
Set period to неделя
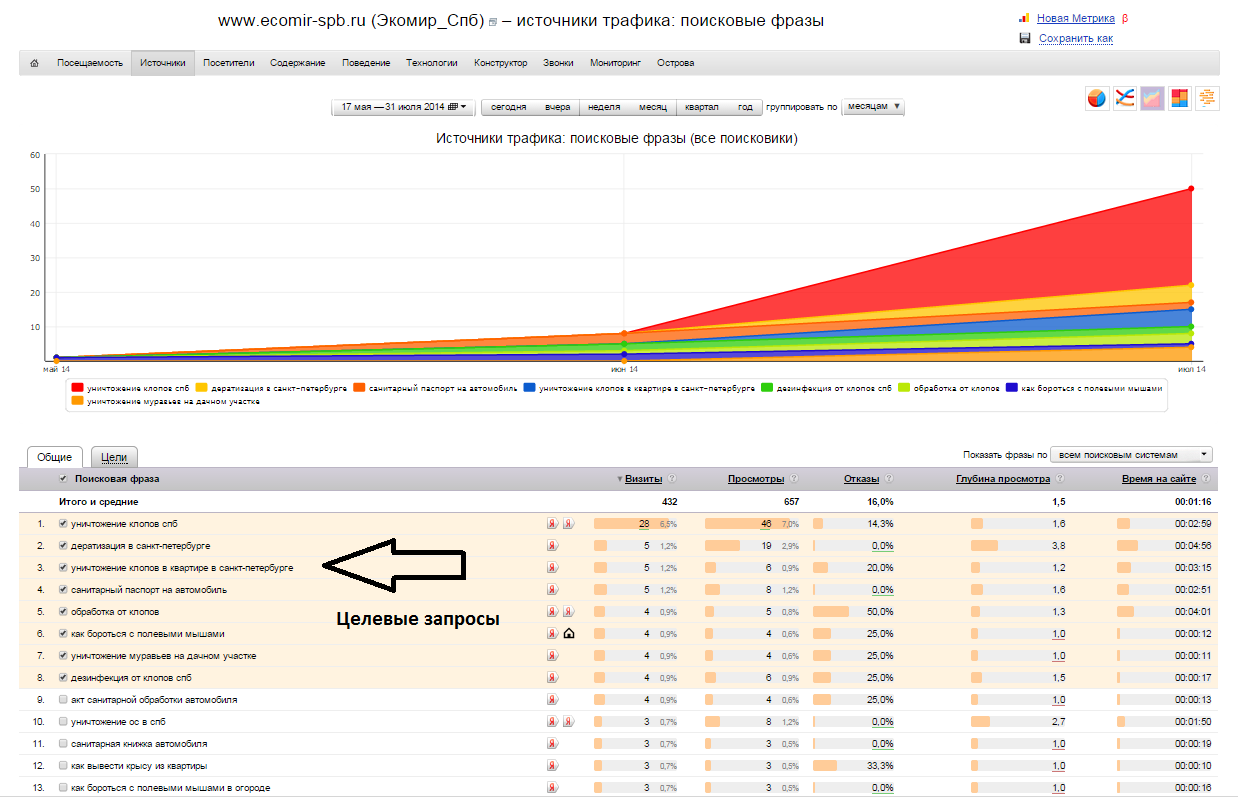pyautogui.click(x=604, y=107)
